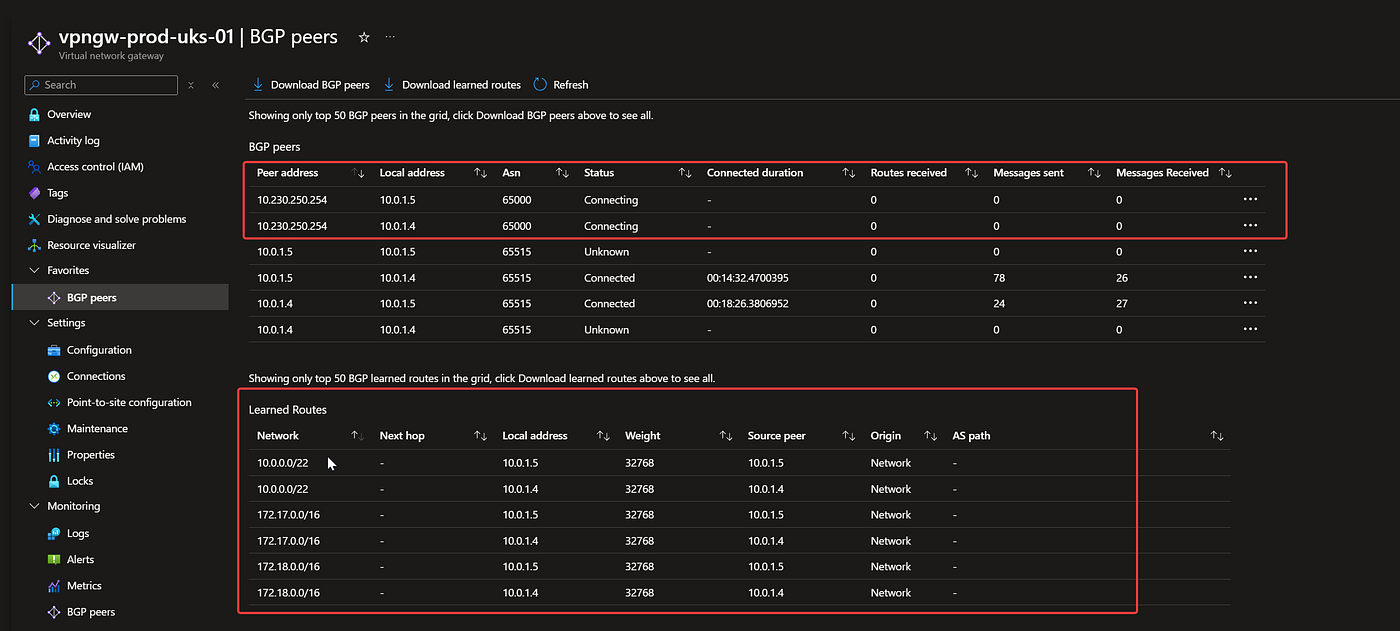Sort BGP peers by Status column

point(685,173)
